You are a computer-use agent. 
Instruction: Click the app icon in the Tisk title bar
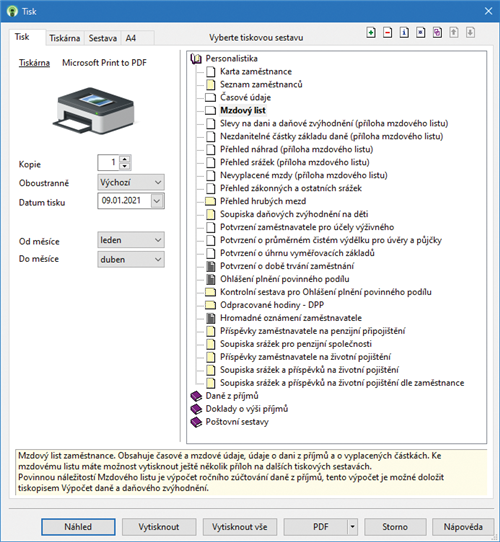12,11
